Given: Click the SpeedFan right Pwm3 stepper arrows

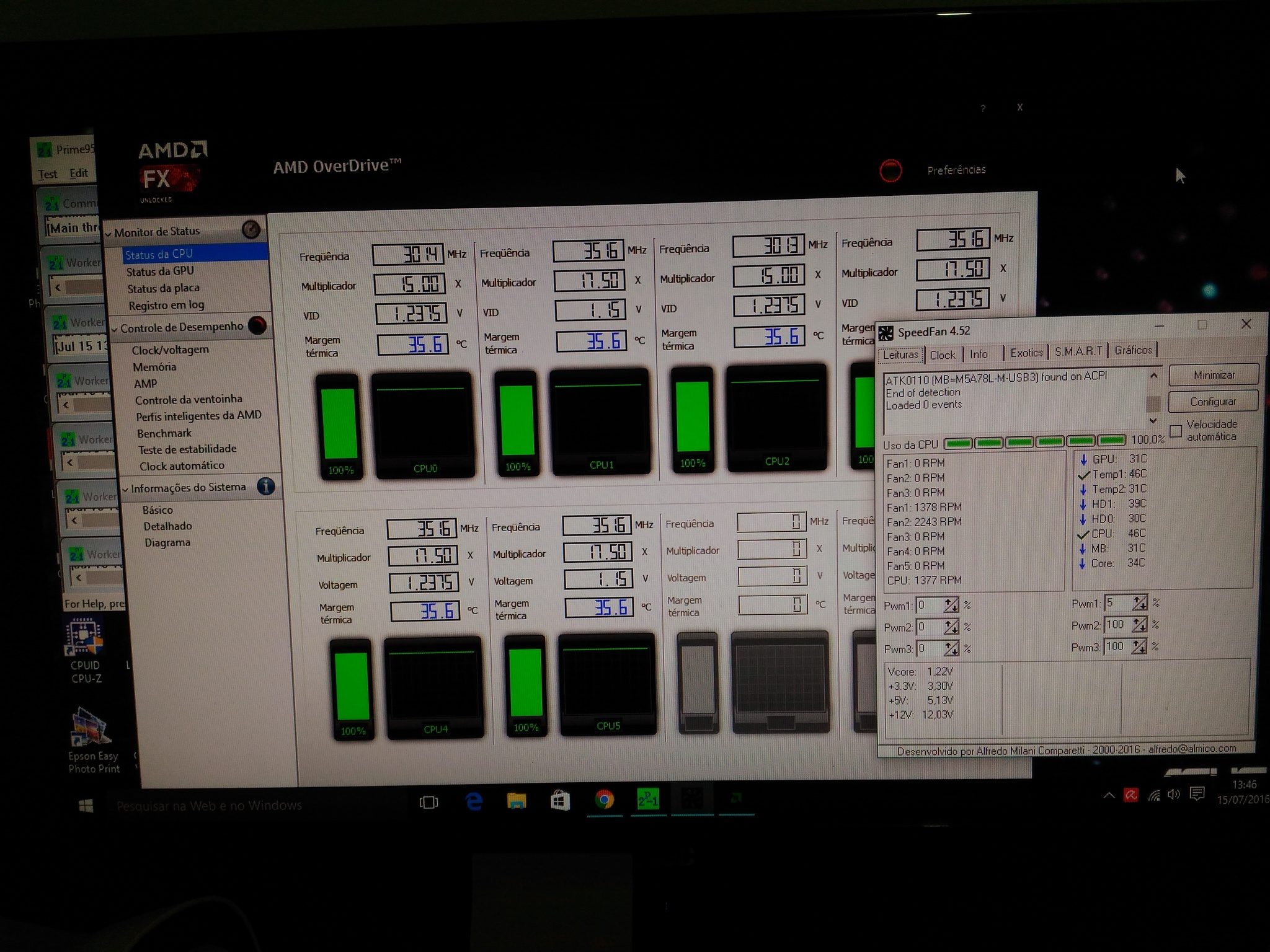Looking at the screenshot, I should (1139, 646).
